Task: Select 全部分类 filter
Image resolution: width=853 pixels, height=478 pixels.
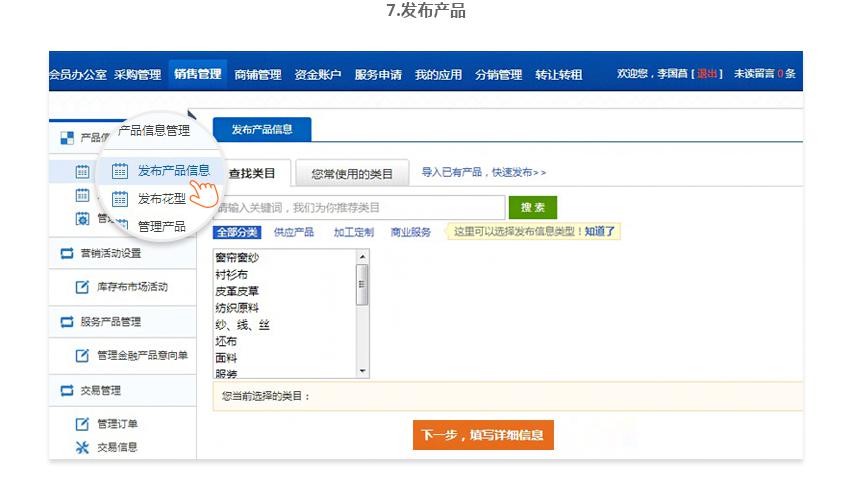Action: point(237,232)
